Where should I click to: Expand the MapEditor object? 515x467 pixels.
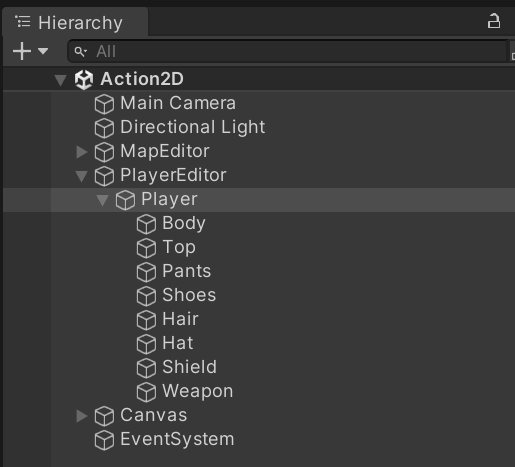81,152
